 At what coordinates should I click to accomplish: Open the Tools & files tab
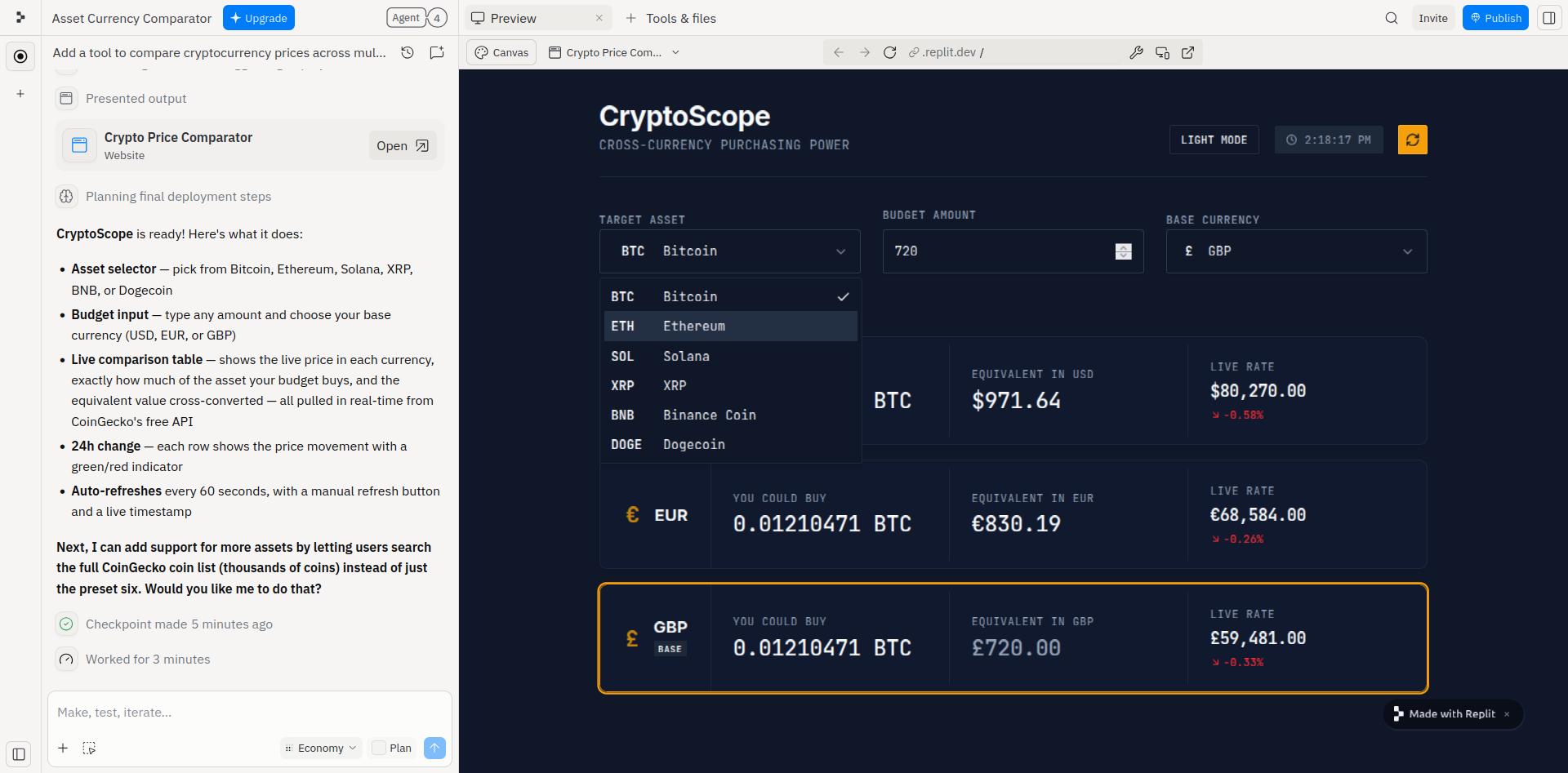pyautogui.click(x=670, y=18)
